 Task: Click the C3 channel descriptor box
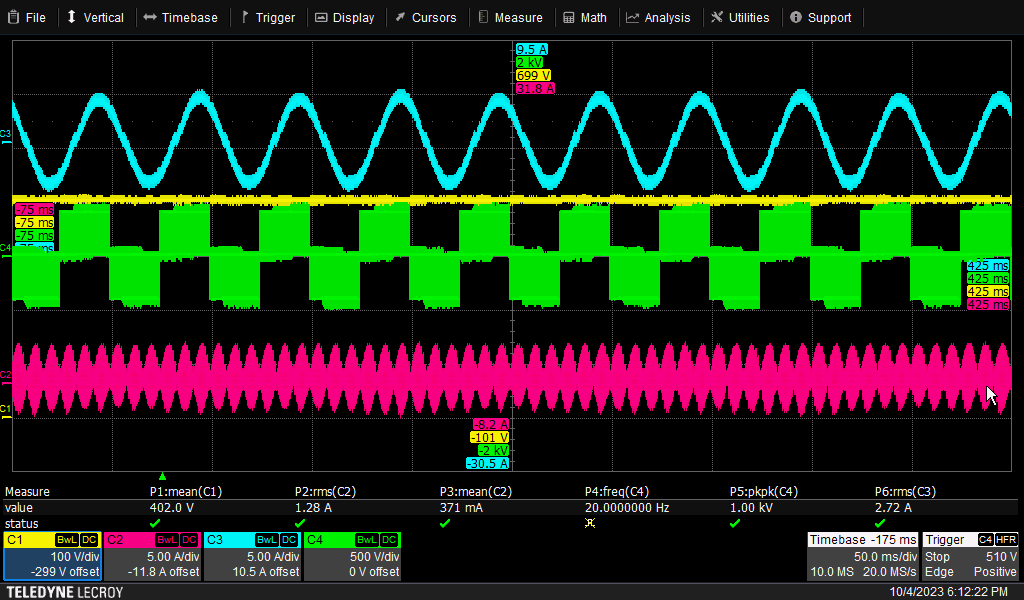[x=252, y=556]
